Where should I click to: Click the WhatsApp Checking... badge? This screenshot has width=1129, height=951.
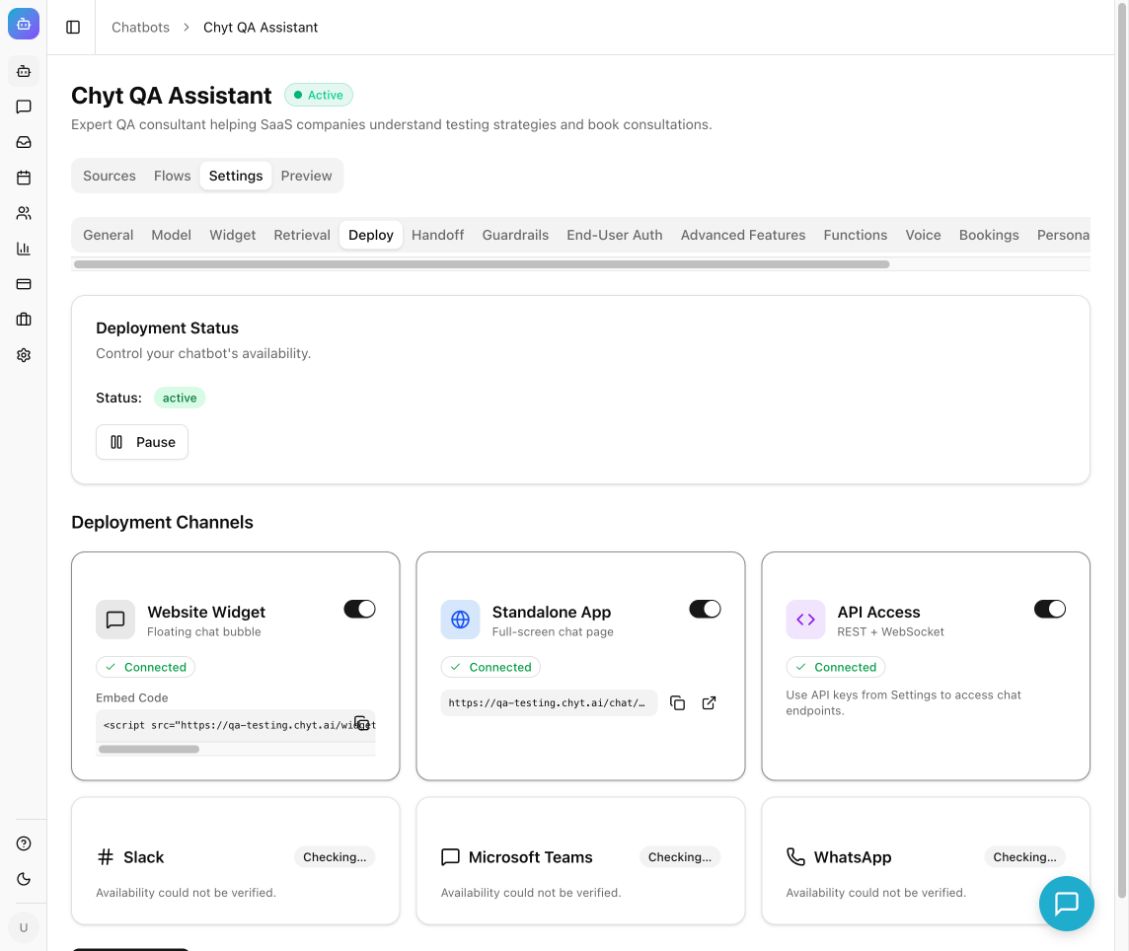coord(1024,857)
